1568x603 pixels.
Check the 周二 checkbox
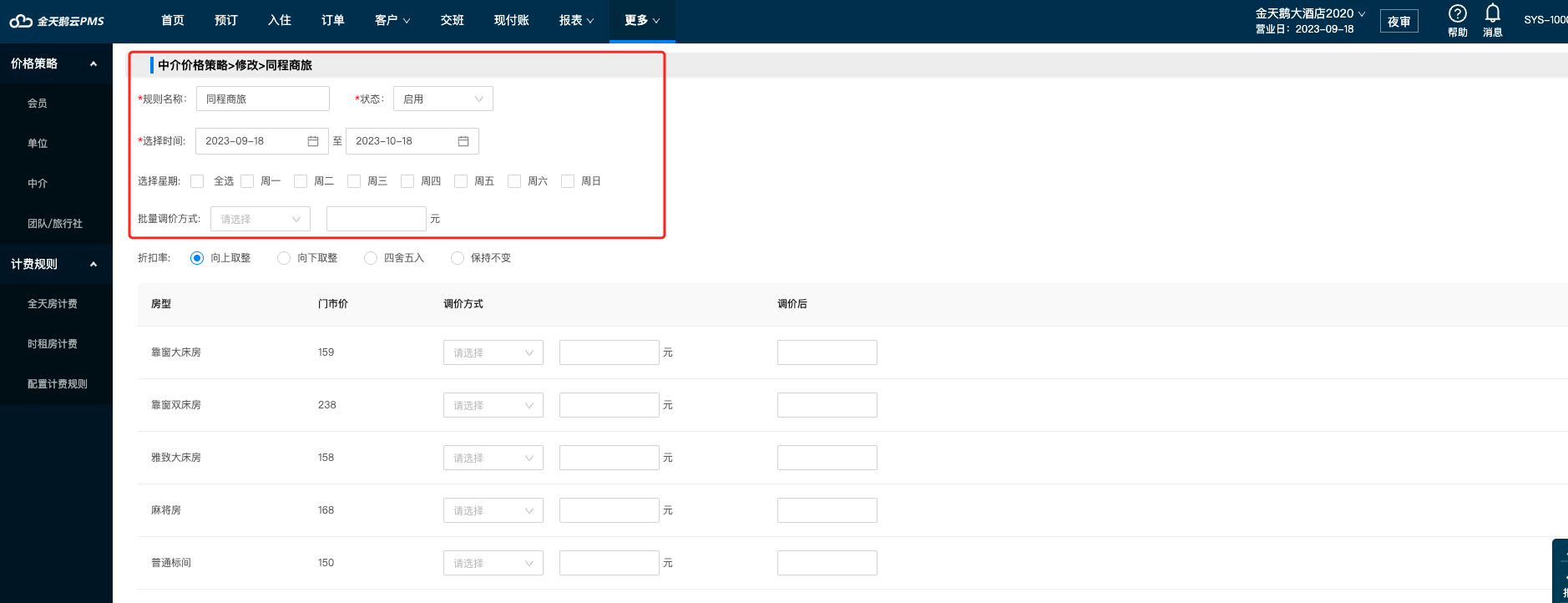(x=301, y=181)
